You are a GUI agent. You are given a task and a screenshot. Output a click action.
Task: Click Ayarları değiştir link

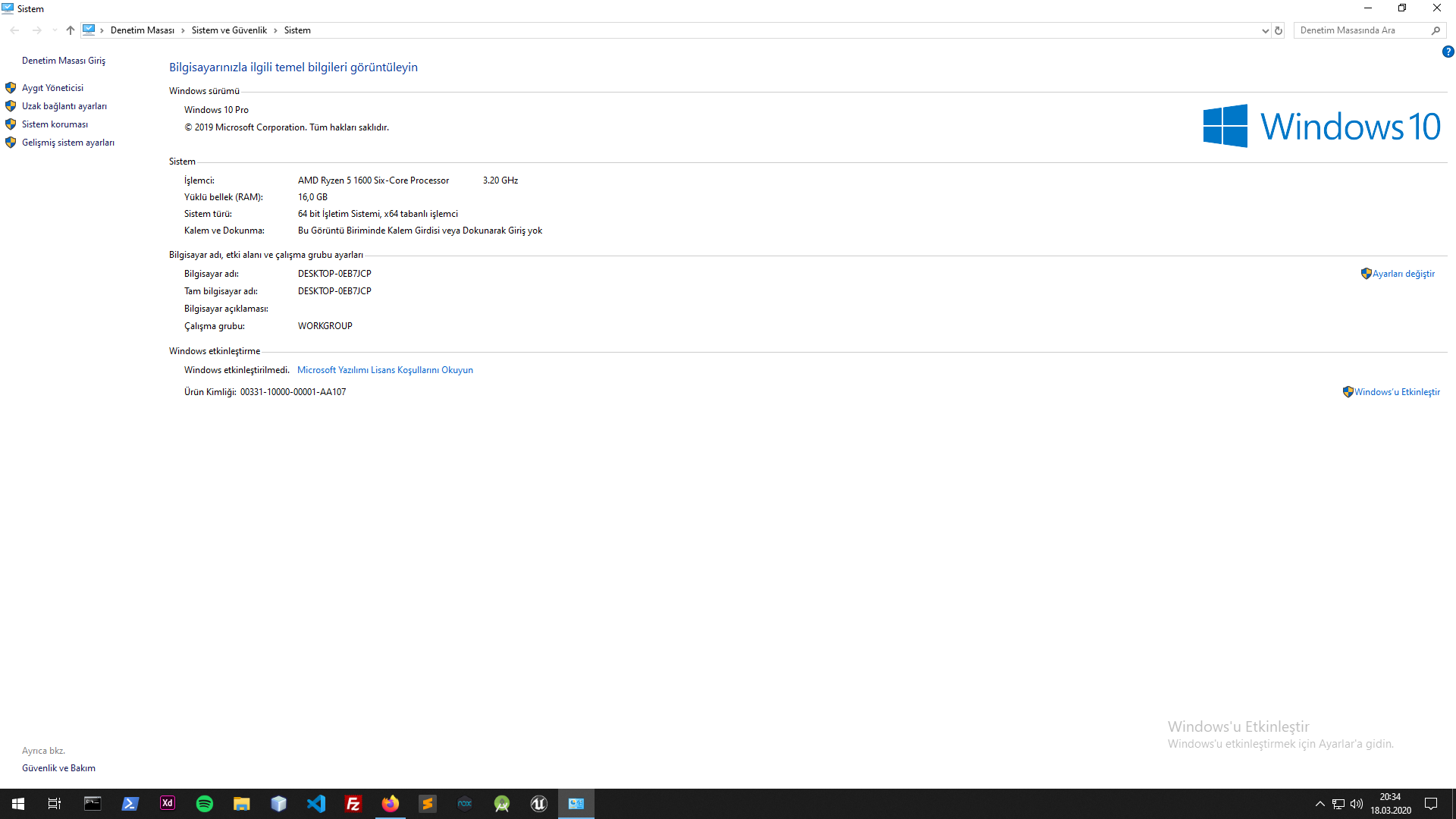(1404, 274)
